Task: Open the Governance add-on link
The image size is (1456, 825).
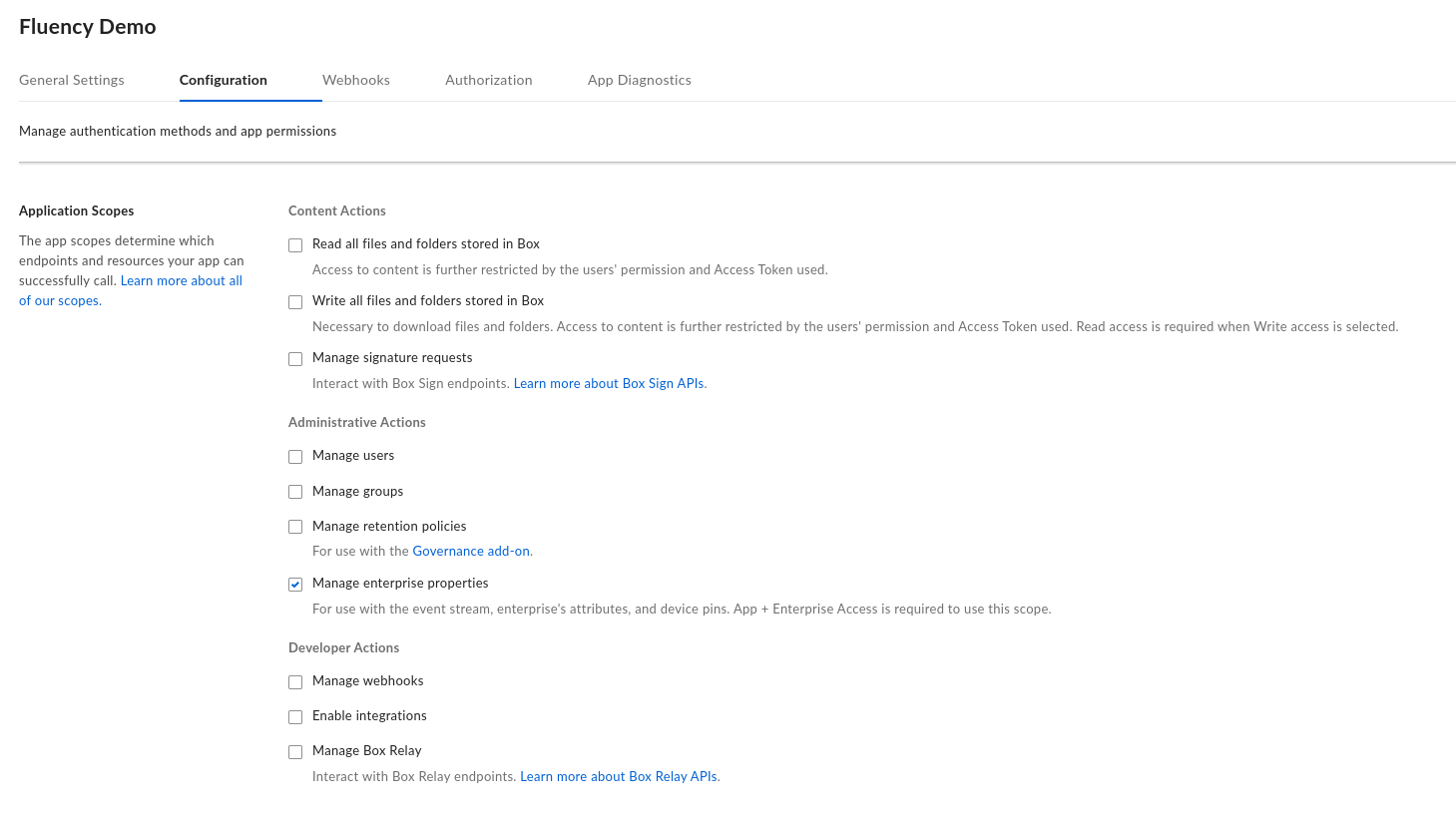Action: pyautogui.click(x=471, y=551)
